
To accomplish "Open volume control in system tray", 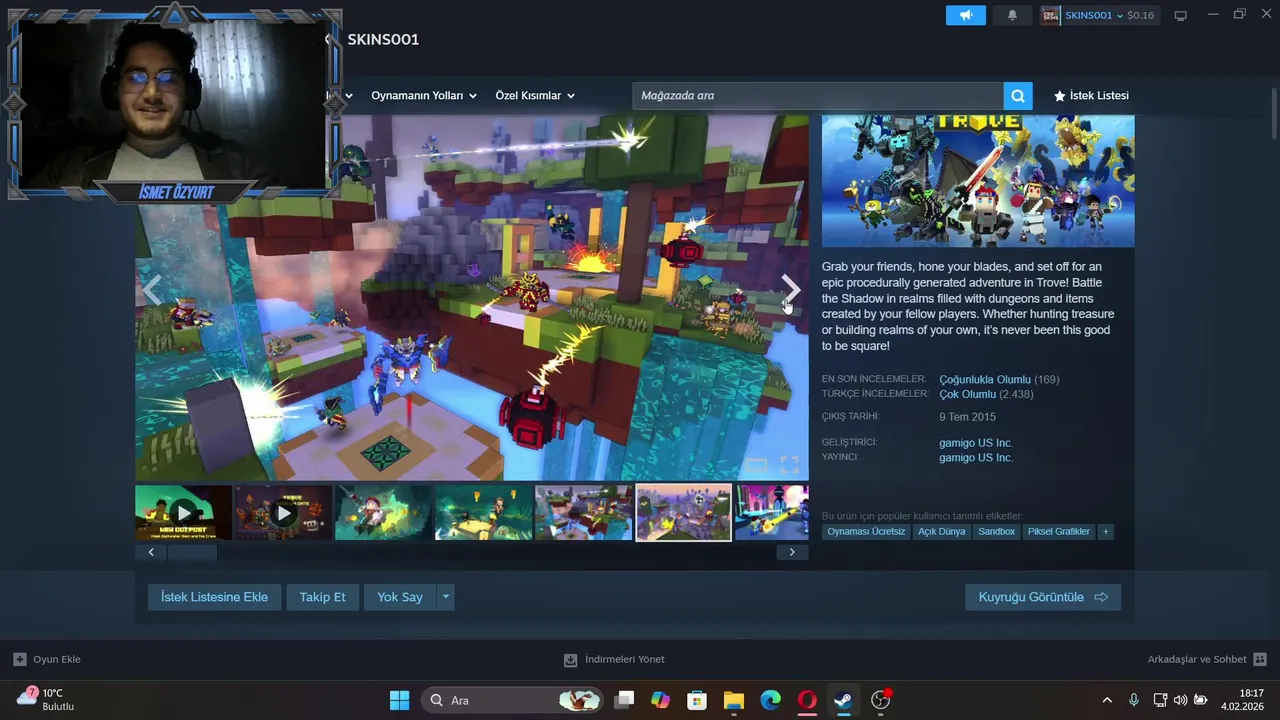I will click(x=1180, y=700).
